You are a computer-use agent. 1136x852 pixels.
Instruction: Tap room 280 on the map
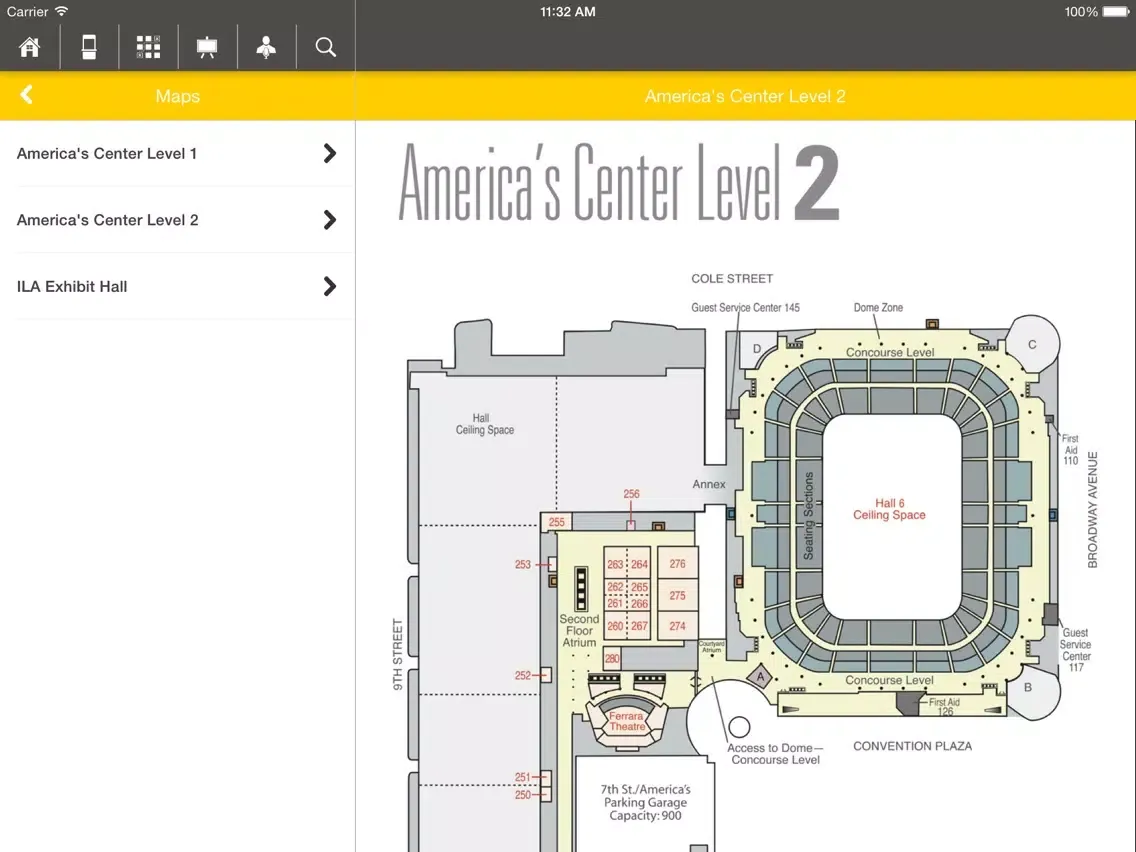(x=612, y=659)
